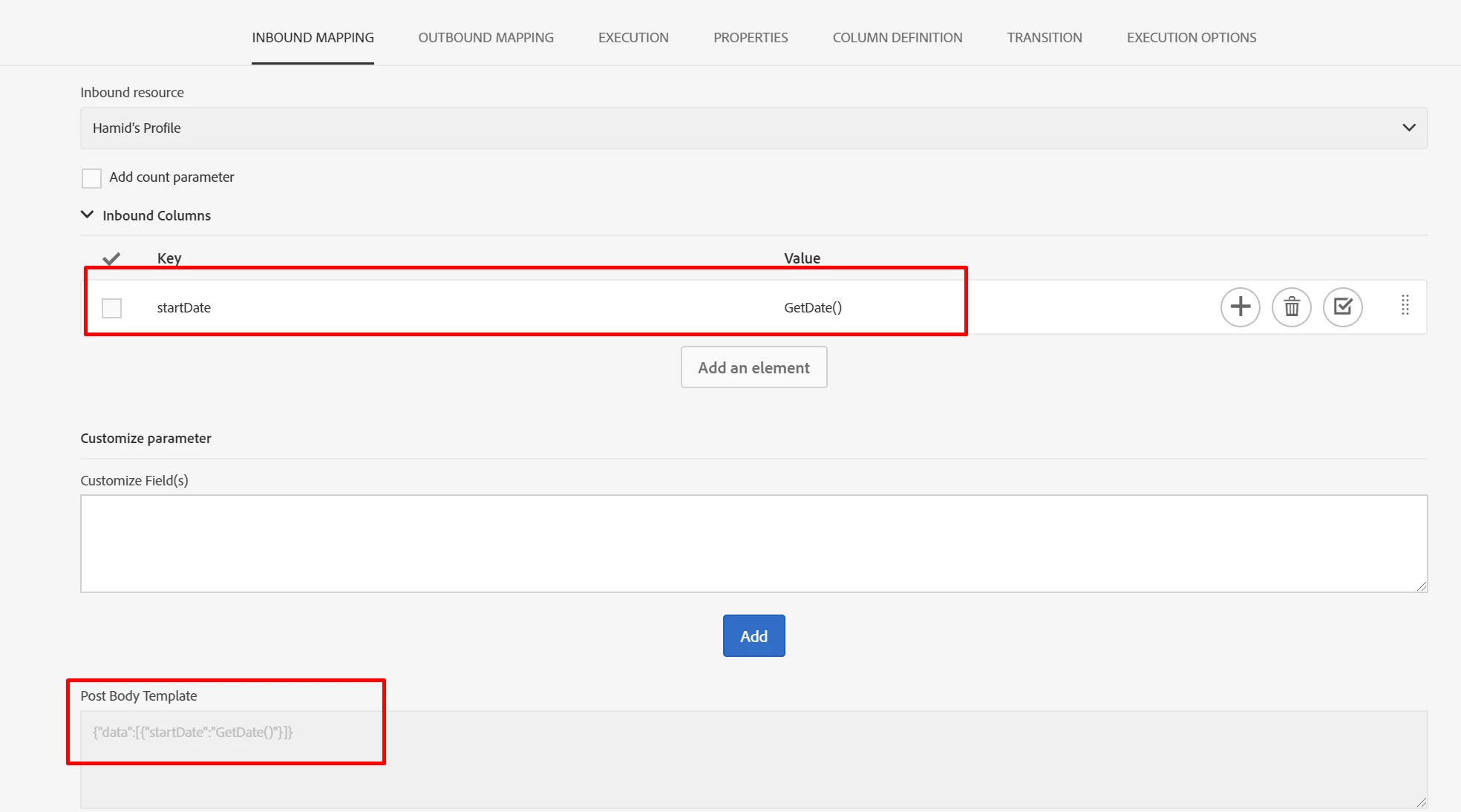Click the Post Body Template text field
Image resolution: width=1461 pixels, height=812 pixels.
pyautogui.click(x=753, y=759)
